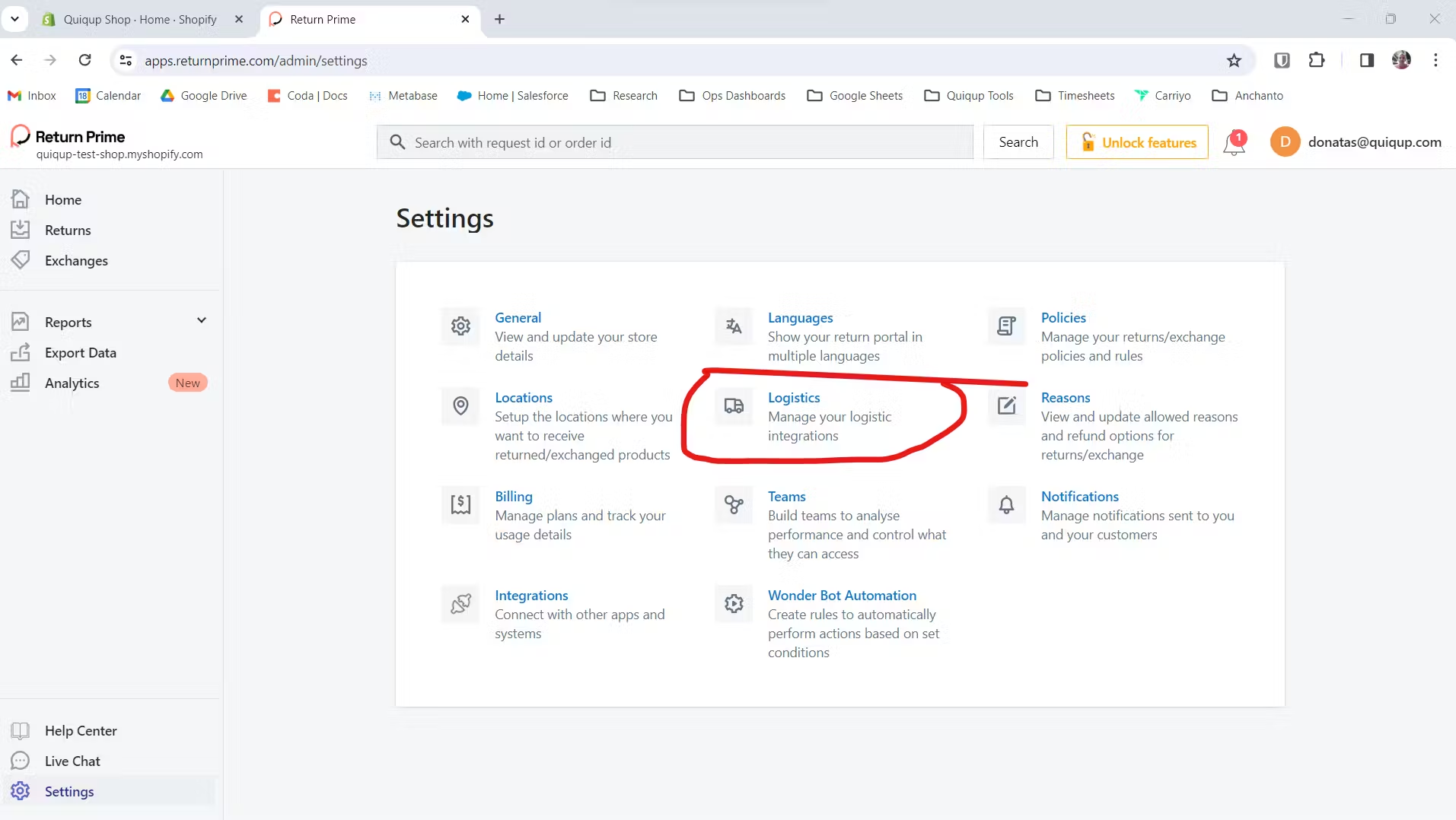Open the Wonder Bot Automation link
This screenshot has height=820, width=1456.
(x=842, y=595)
